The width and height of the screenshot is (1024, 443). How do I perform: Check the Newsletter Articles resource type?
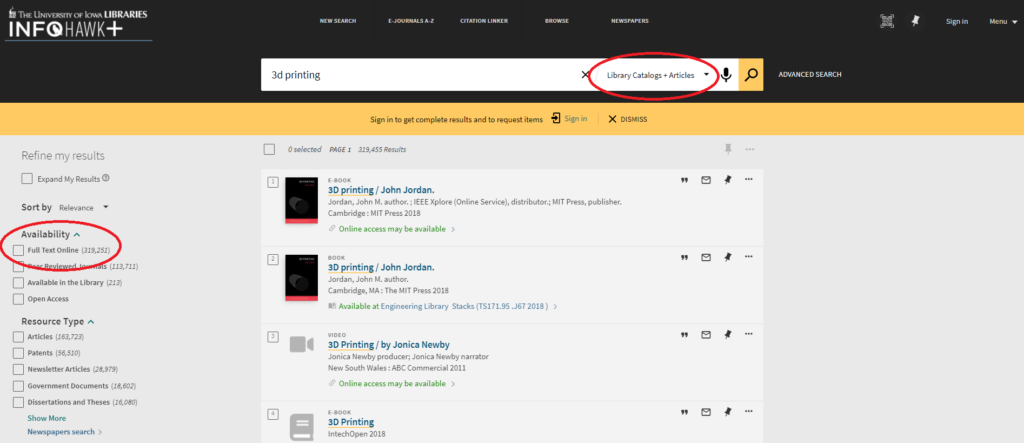click(x=18, y=369)
